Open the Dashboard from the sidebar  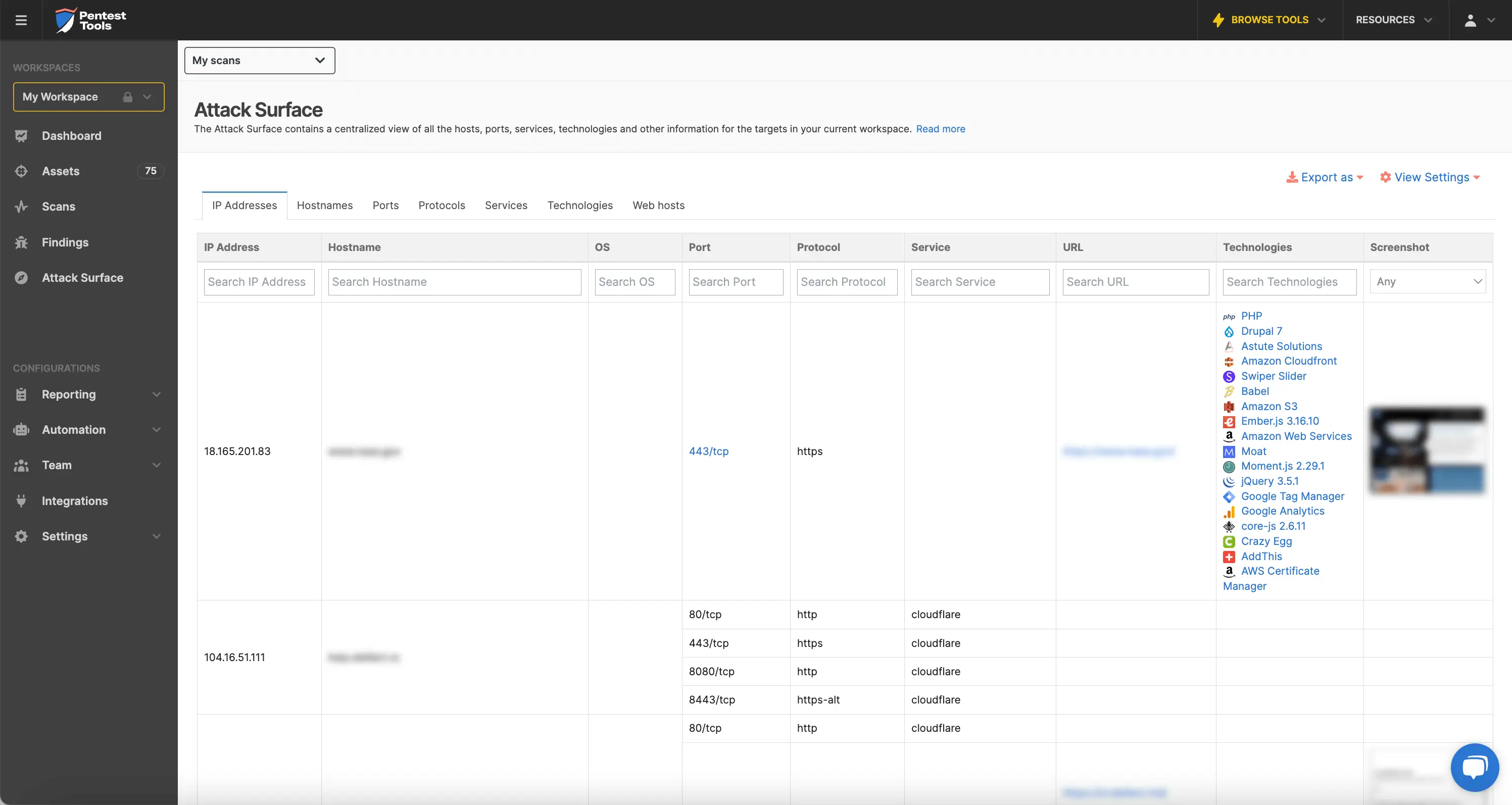click(x=72, y=135)
